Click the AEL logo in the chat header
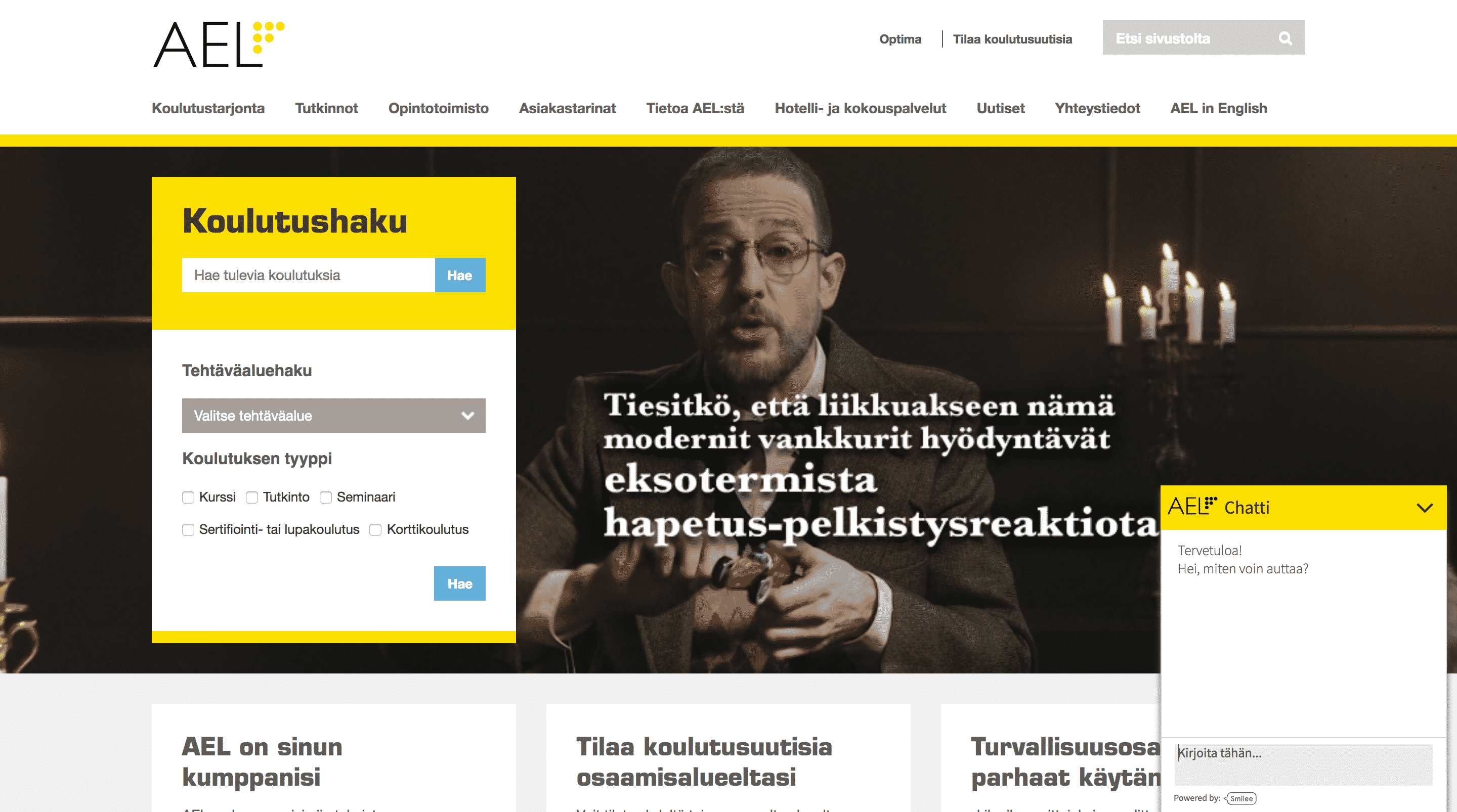The width and height of the screenshot is (1457, 812). (1192, 506)
